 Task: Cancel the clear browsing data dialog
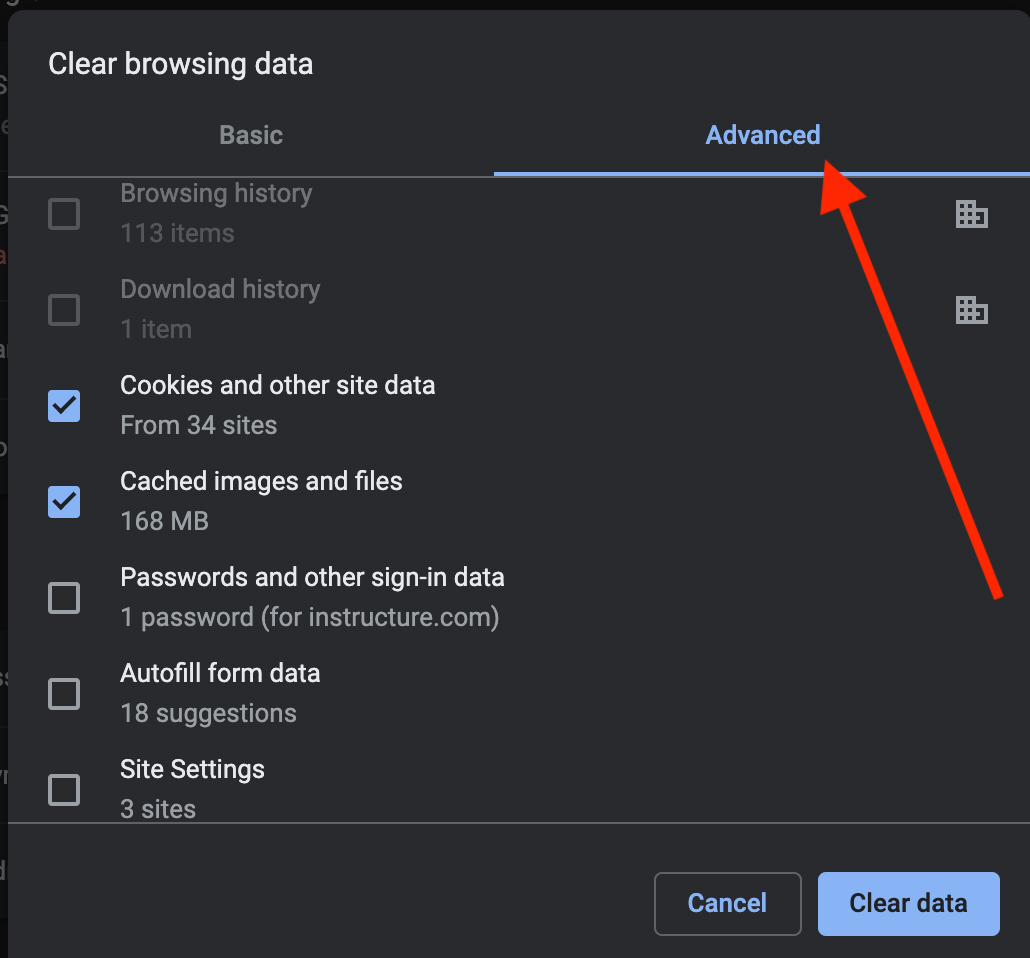point(727,903)
